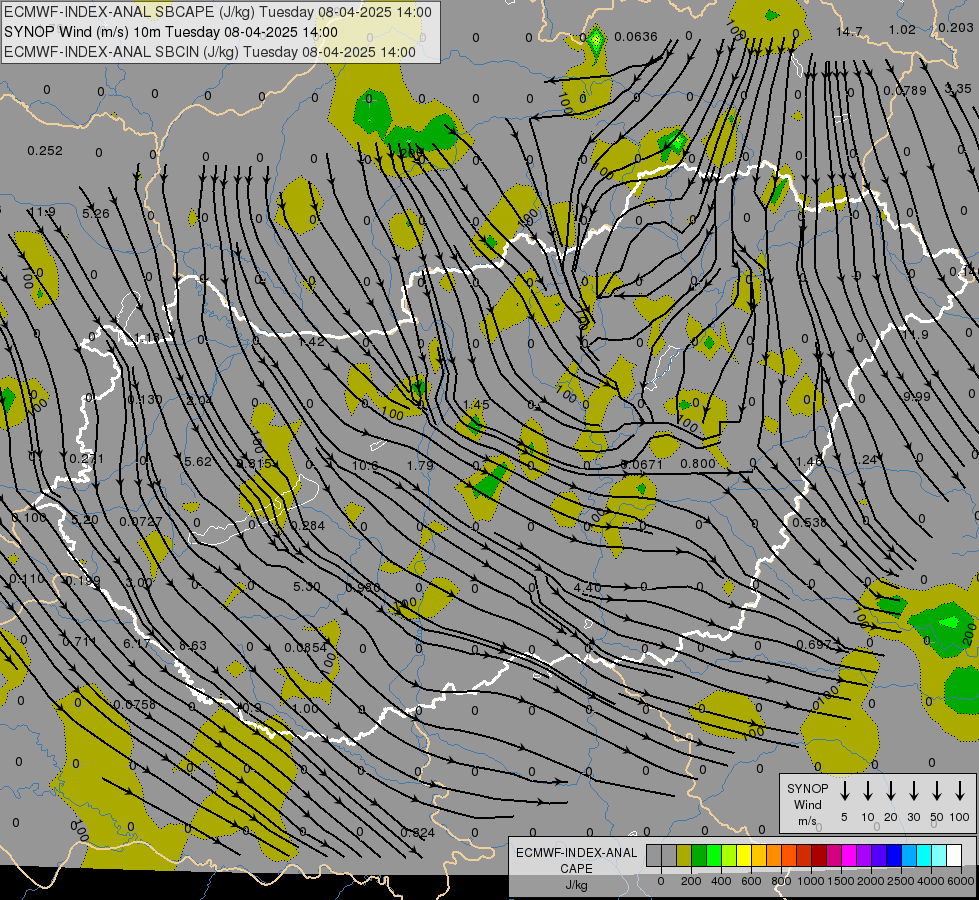979x900 pixels.
Task: Click the 400 tick on the CAPE color bar
Action: click(x=721, y=881)
